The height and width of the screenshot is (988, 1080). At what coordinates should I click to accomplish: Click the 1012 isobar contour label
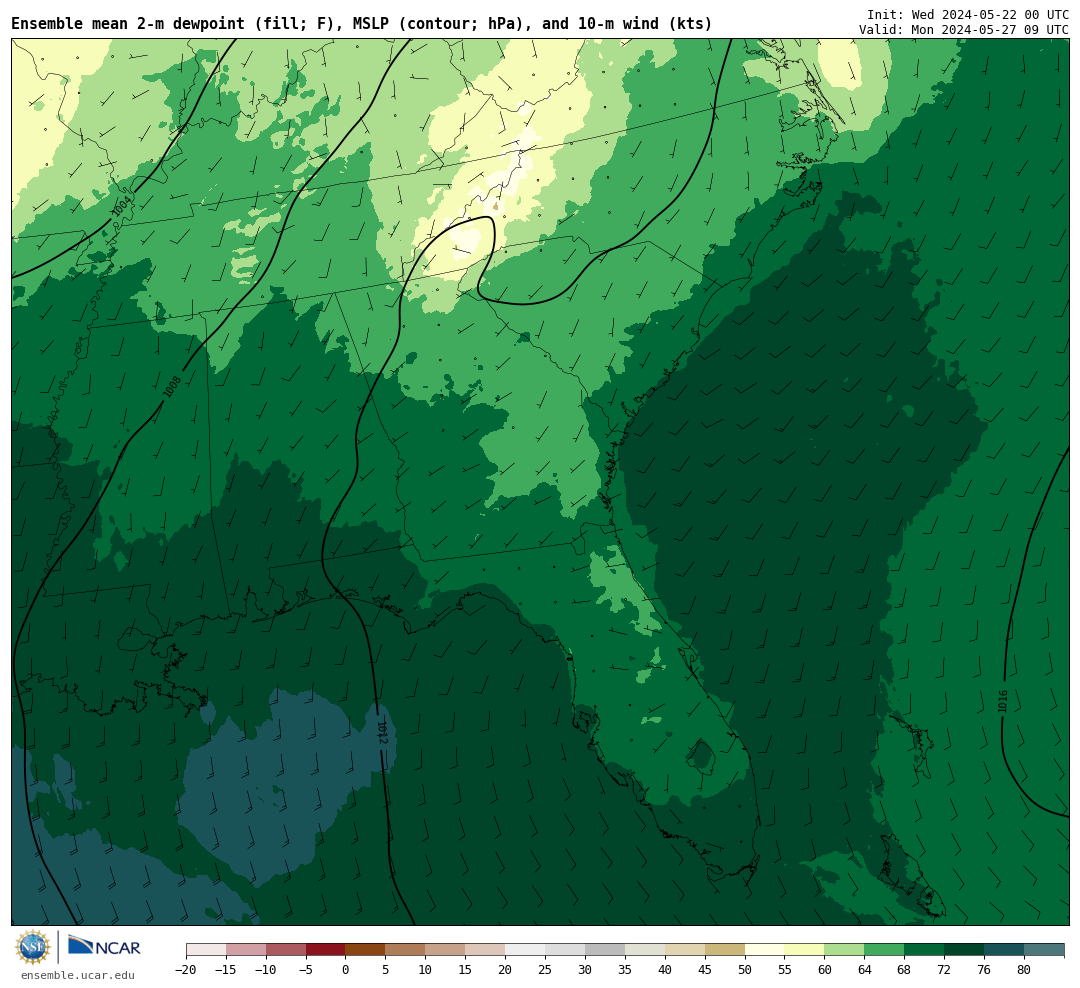click(382, 732)
